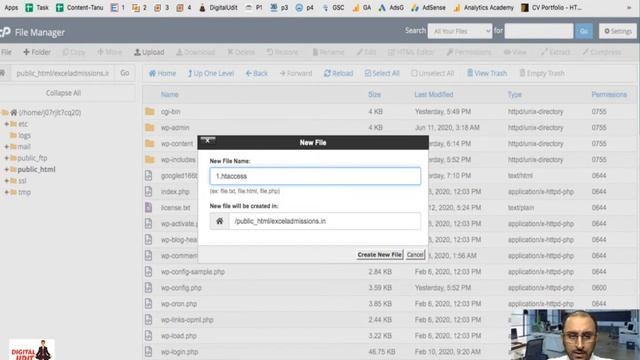Viewport: 640px width, 360px height.
Task: Cancel the New File dialog
Action: [x=415, y=255]
